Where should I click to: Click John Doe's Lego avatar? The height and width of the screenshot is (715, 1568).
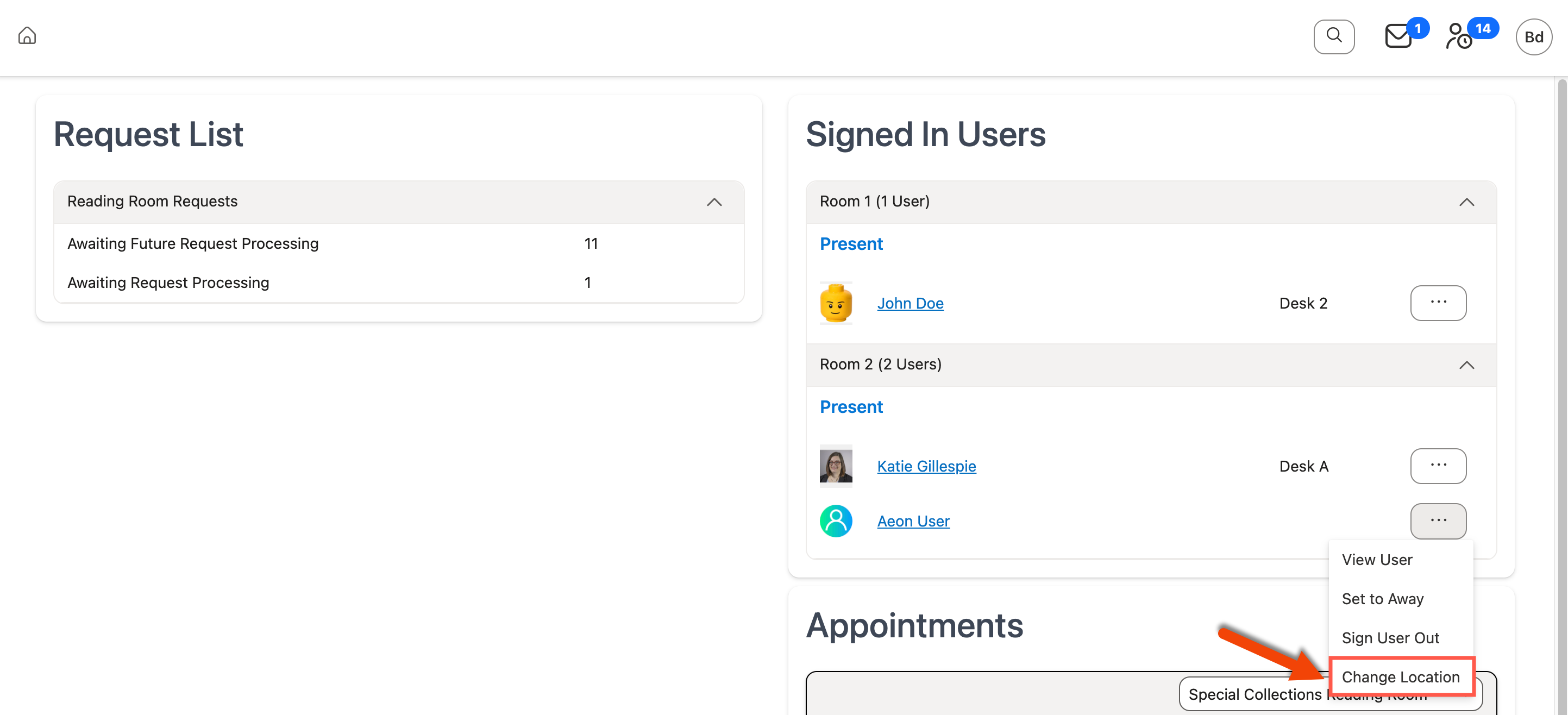click(x=835, y=303)
